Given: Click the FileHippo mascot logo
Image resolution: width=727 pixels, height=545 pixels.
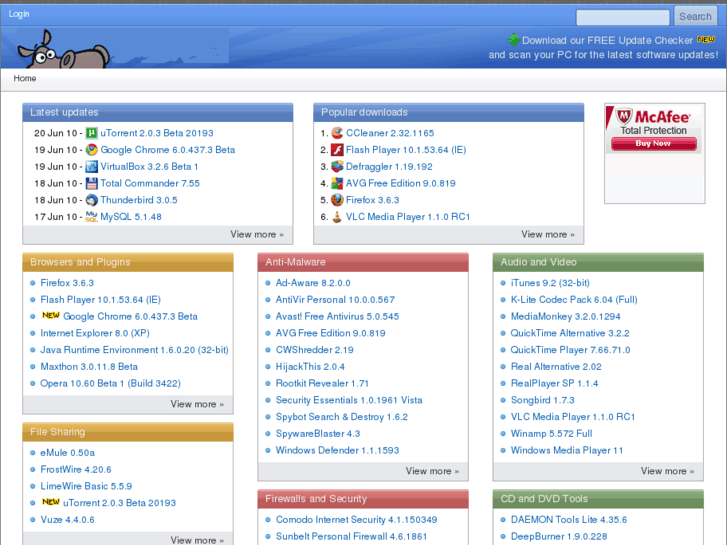Looking at the screenshot, I should 64,49.
